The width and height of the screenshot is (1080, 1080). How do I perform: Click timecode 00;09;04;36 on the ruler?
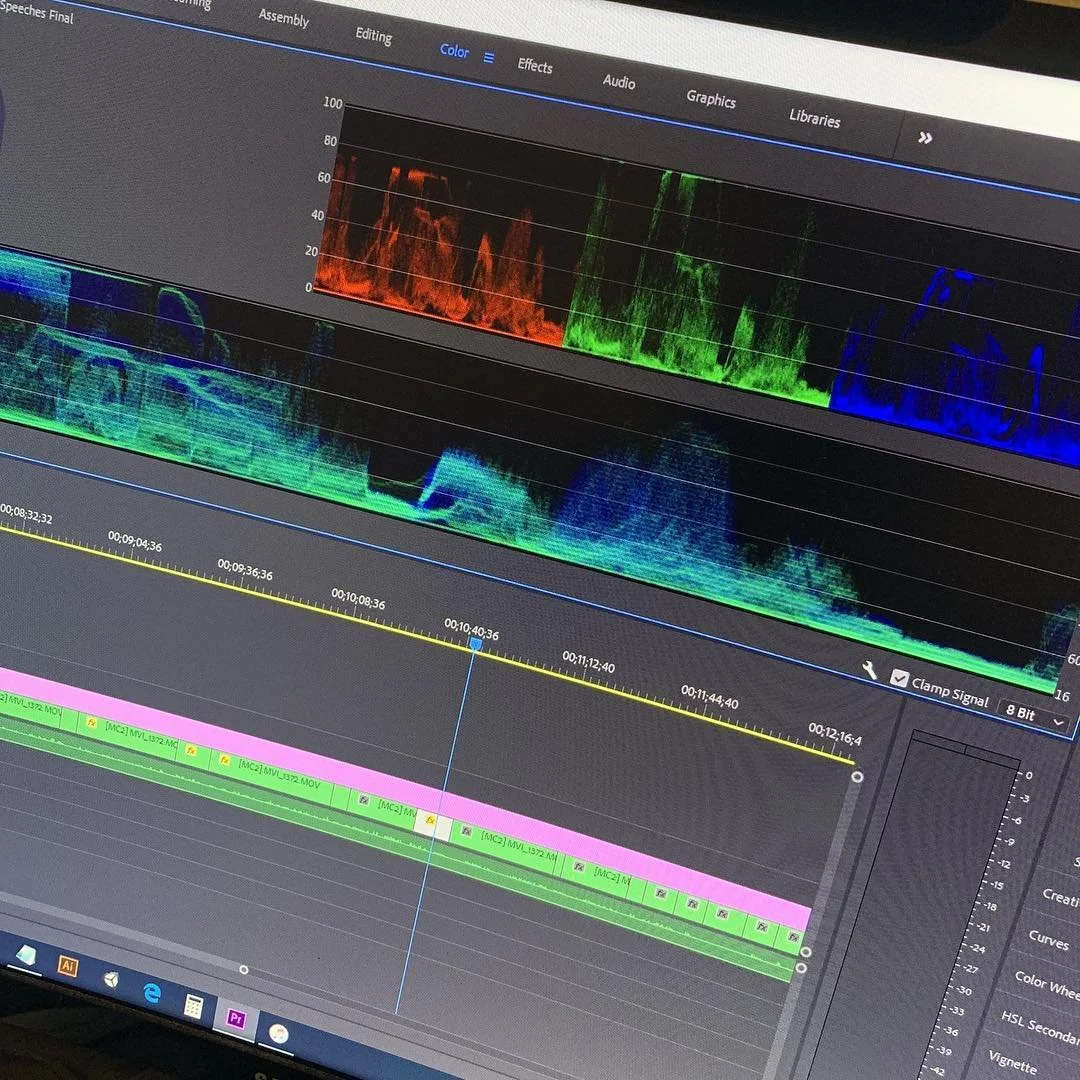tap(135, 541)
